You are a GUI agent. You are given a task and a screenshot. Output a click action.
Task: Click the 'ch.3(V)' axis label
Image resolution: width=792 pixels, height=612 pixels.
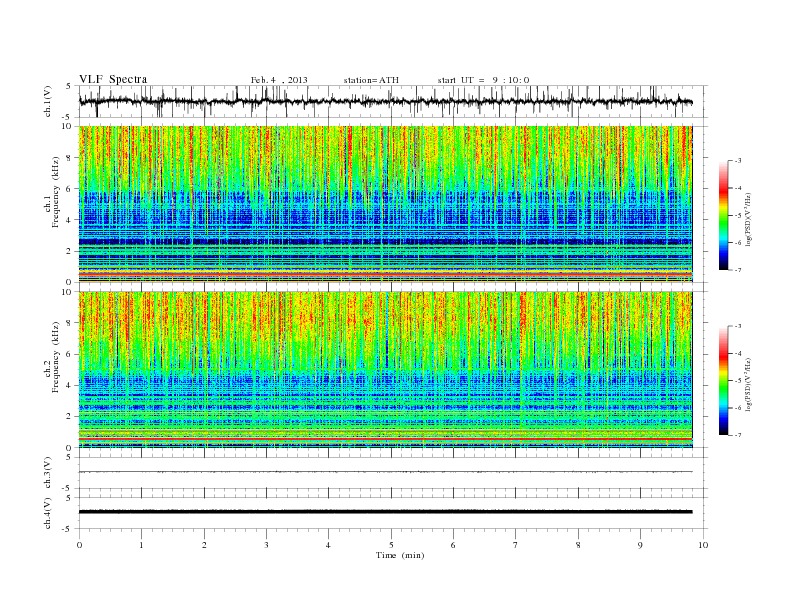(48, 473)
